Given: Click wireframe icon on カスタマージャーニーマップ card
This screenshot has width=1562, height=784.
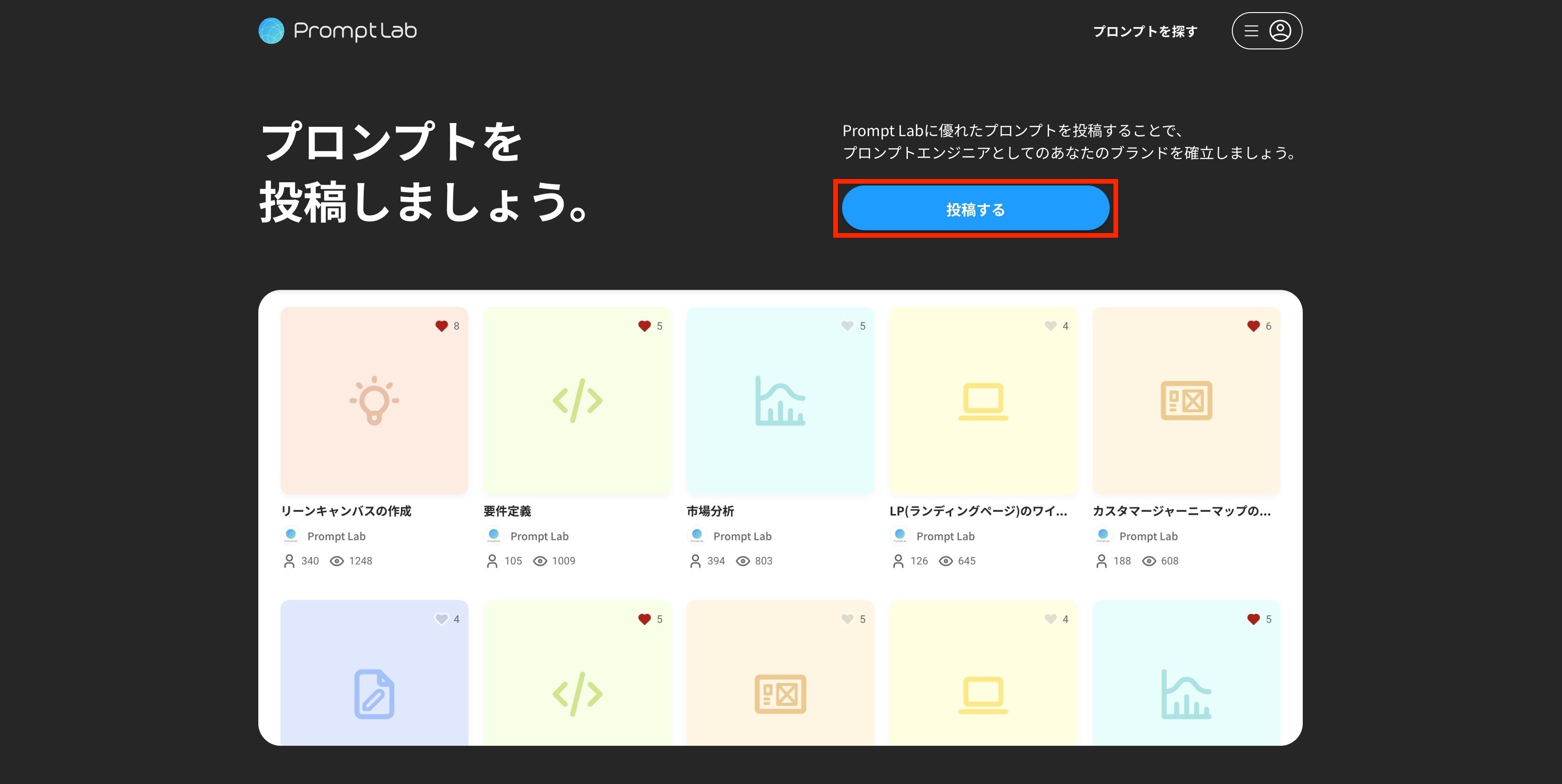Looking at the screenshot, I should click(x=1186, y=401).
